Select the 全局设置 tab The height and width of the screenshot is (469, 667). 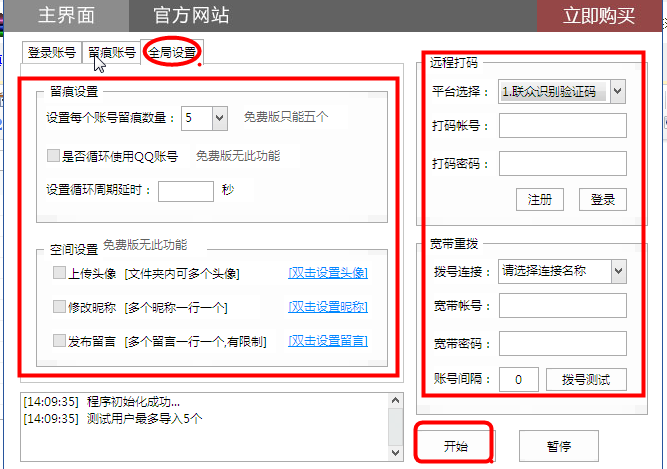[x=172, y=52]
